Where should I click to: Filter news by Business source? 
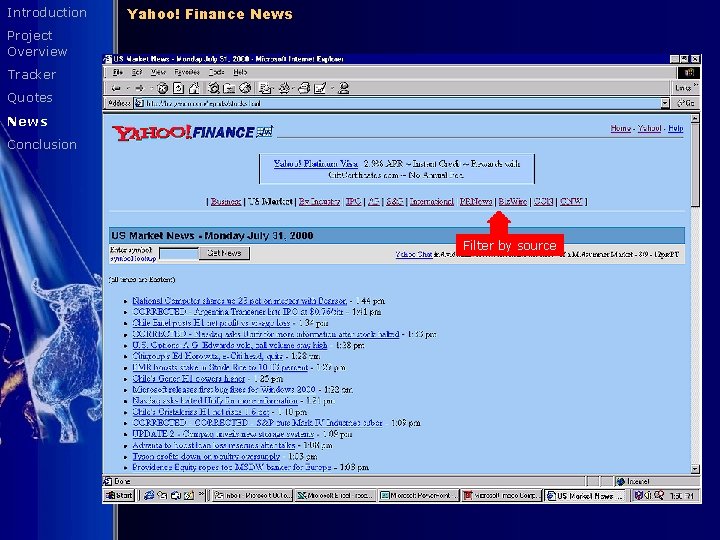tap(225, 201)
